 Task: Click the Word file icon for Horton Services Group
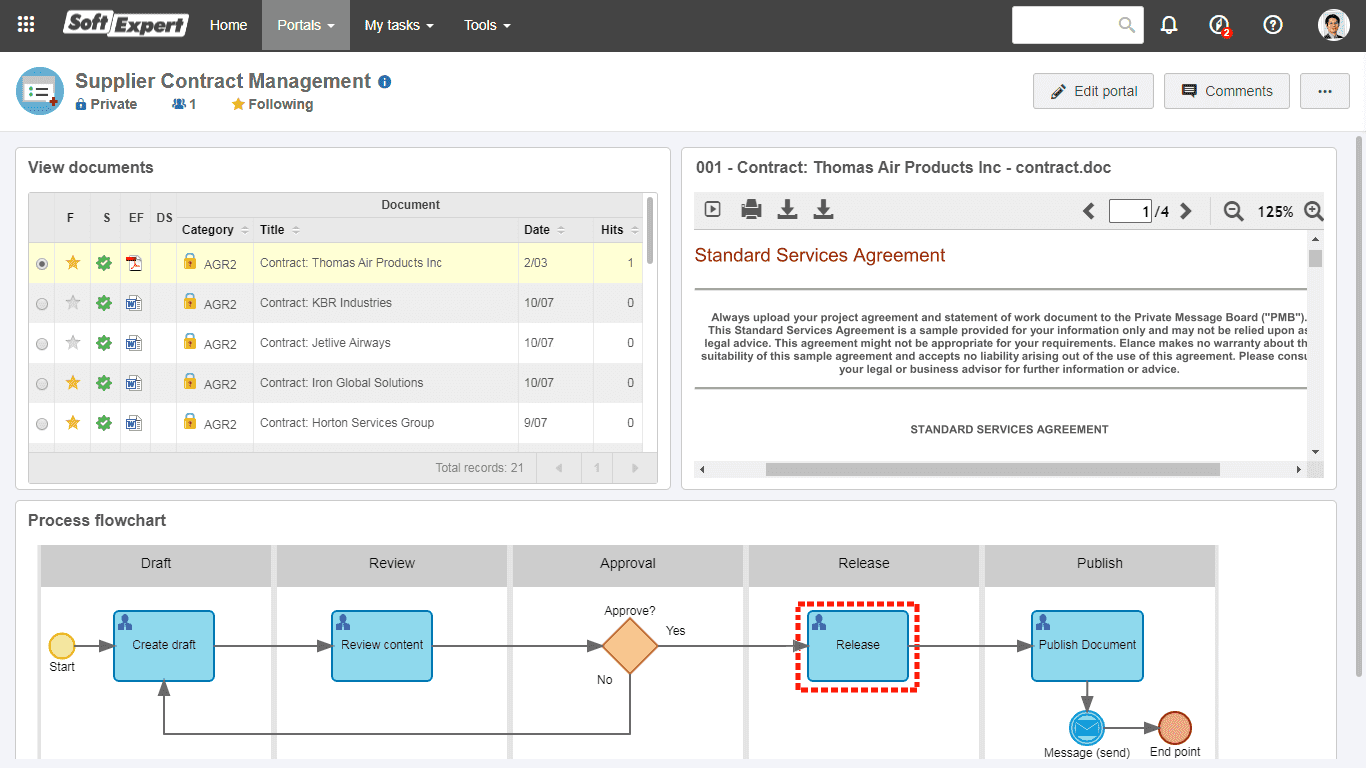pyautogui.click(x=134, y=423)
